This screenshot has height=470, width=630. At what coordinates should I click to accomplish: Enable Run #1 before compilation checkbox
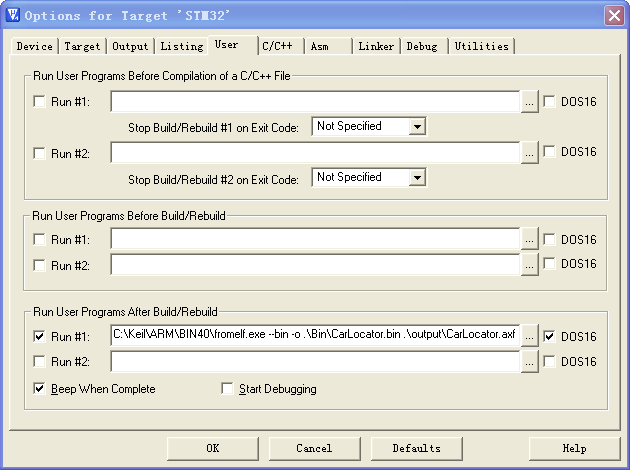click(x=39, y=101)
